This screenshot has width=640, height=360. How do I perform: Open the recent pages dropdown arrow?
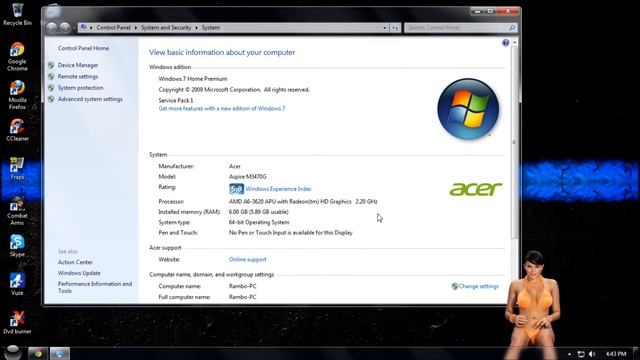click(x=74, y=28)
